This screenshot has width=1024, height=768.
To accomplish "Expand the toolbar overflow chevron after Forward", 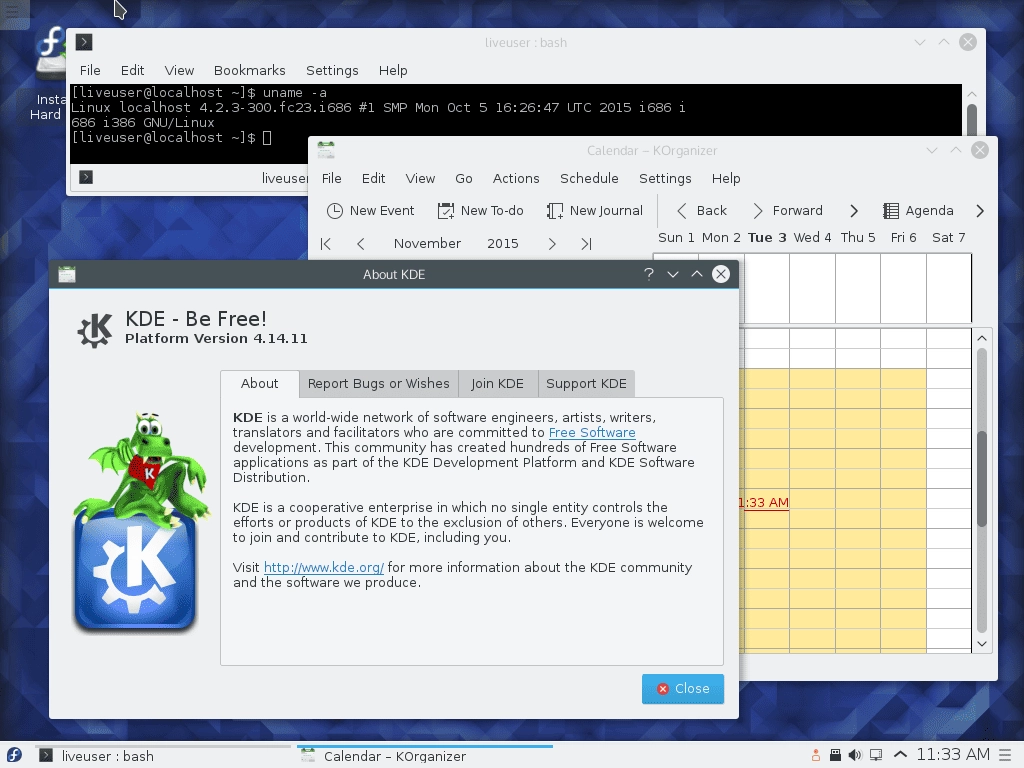I will [x=854, y=210].
